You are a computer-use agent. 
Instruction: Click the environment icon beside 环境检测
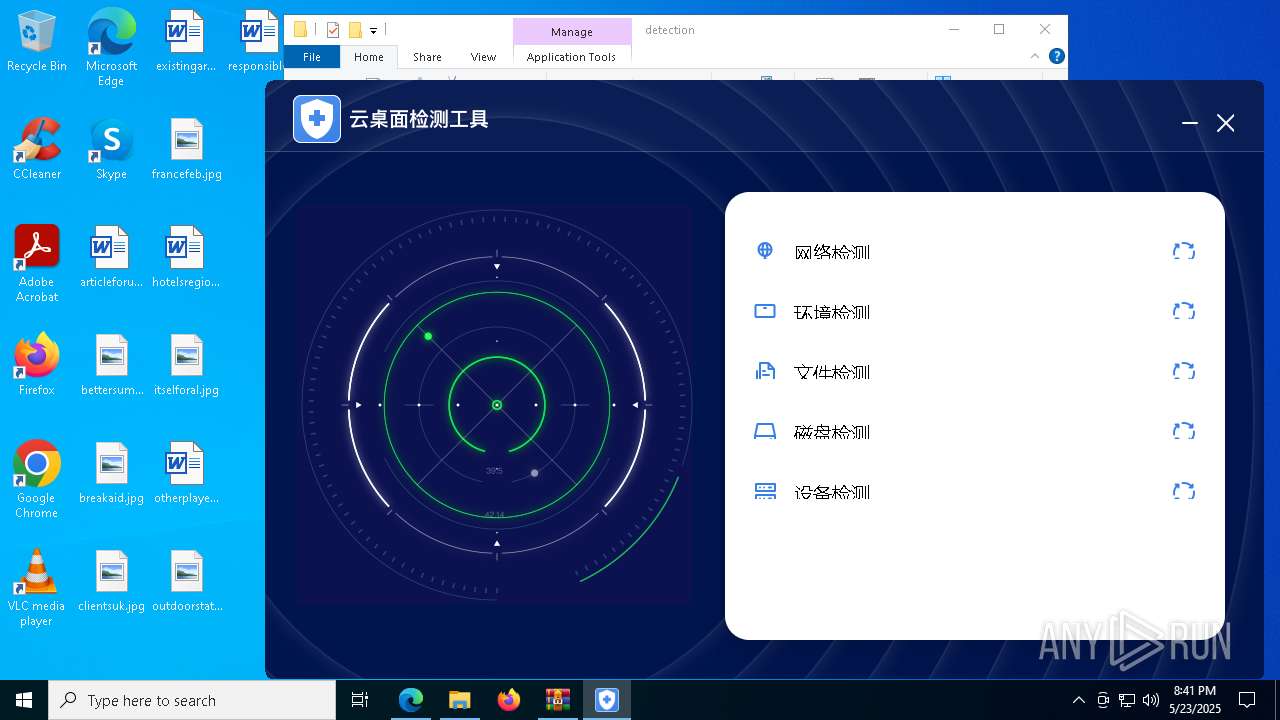click(765, 311)
